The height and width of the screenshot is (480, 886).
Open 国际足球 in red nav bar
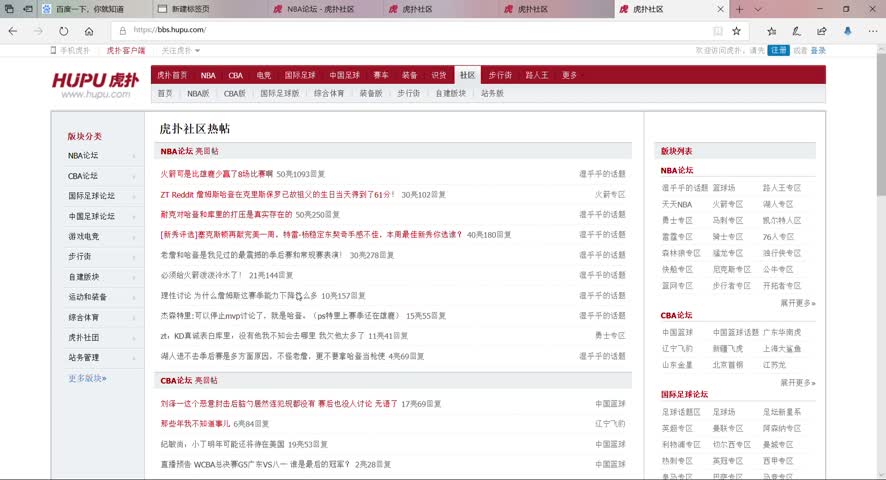(300, 75)
